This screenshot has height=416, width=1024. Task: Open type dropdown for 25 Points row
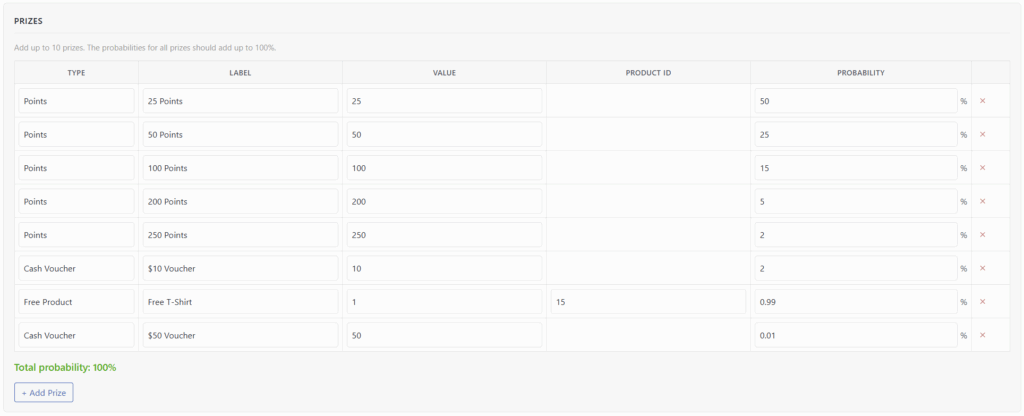tap(76, 101)
